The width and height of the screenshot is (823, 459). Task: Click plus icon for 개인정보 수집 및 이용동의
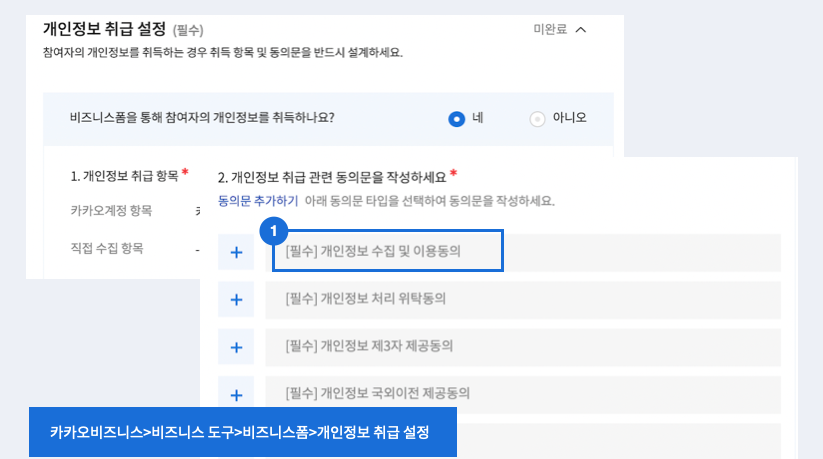tap(236, 252)
